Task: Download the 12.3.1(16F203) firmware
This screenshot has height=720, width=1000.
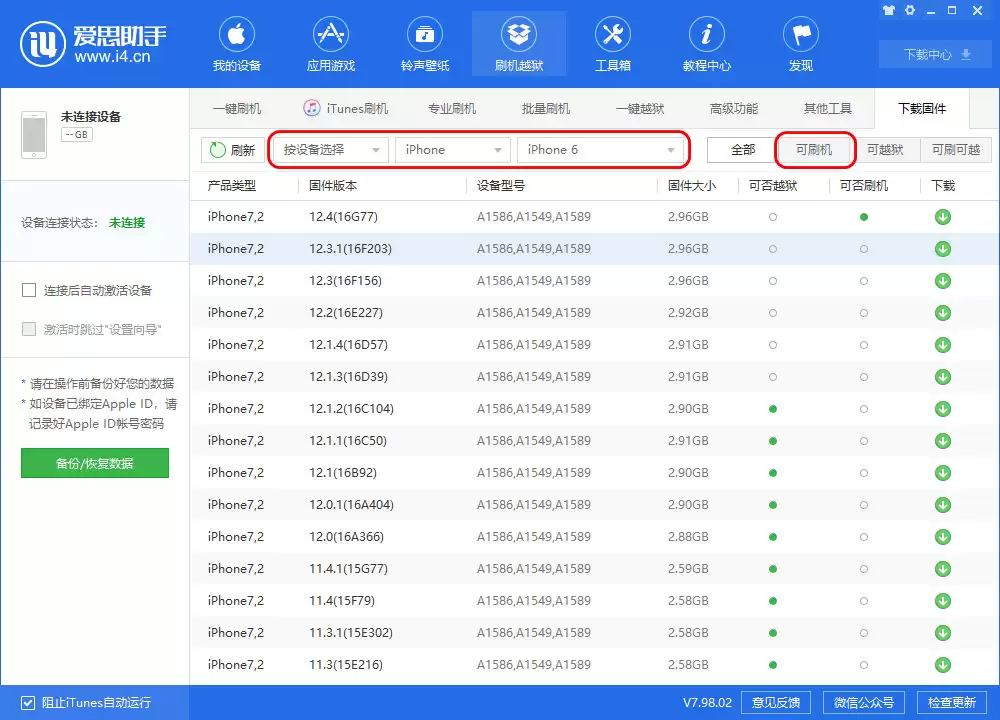Action: pos(943,249)
